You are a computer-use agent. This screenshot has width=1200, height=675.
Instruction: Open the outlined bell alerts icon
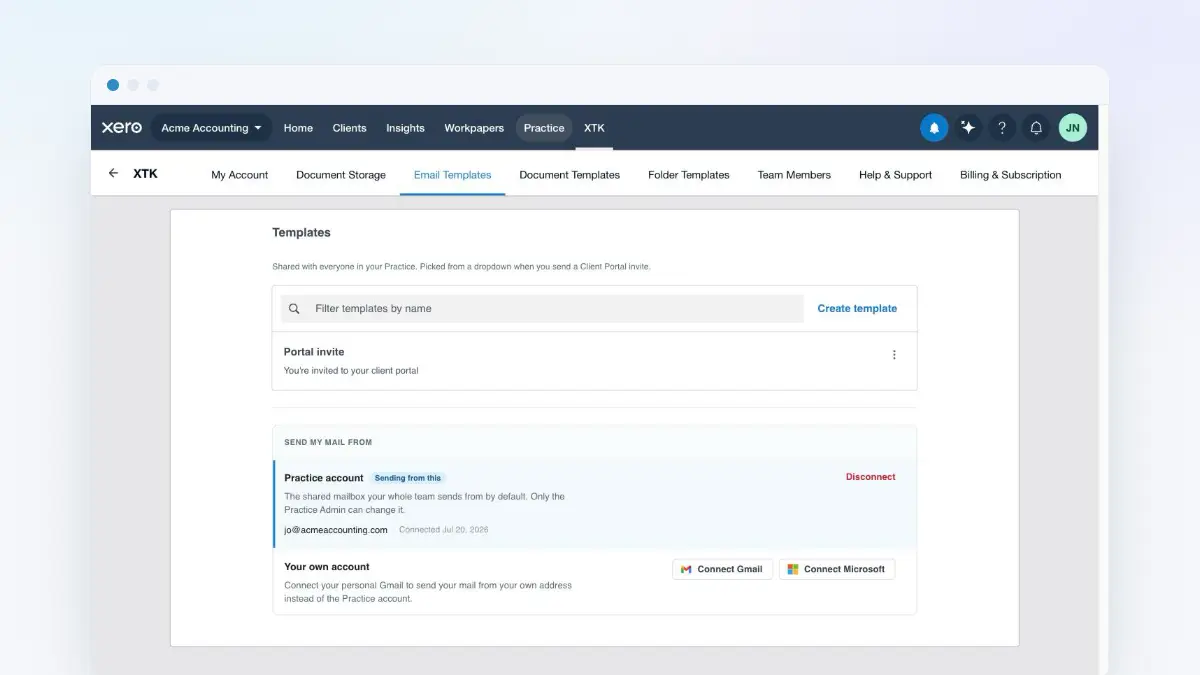click(1036, 128)
